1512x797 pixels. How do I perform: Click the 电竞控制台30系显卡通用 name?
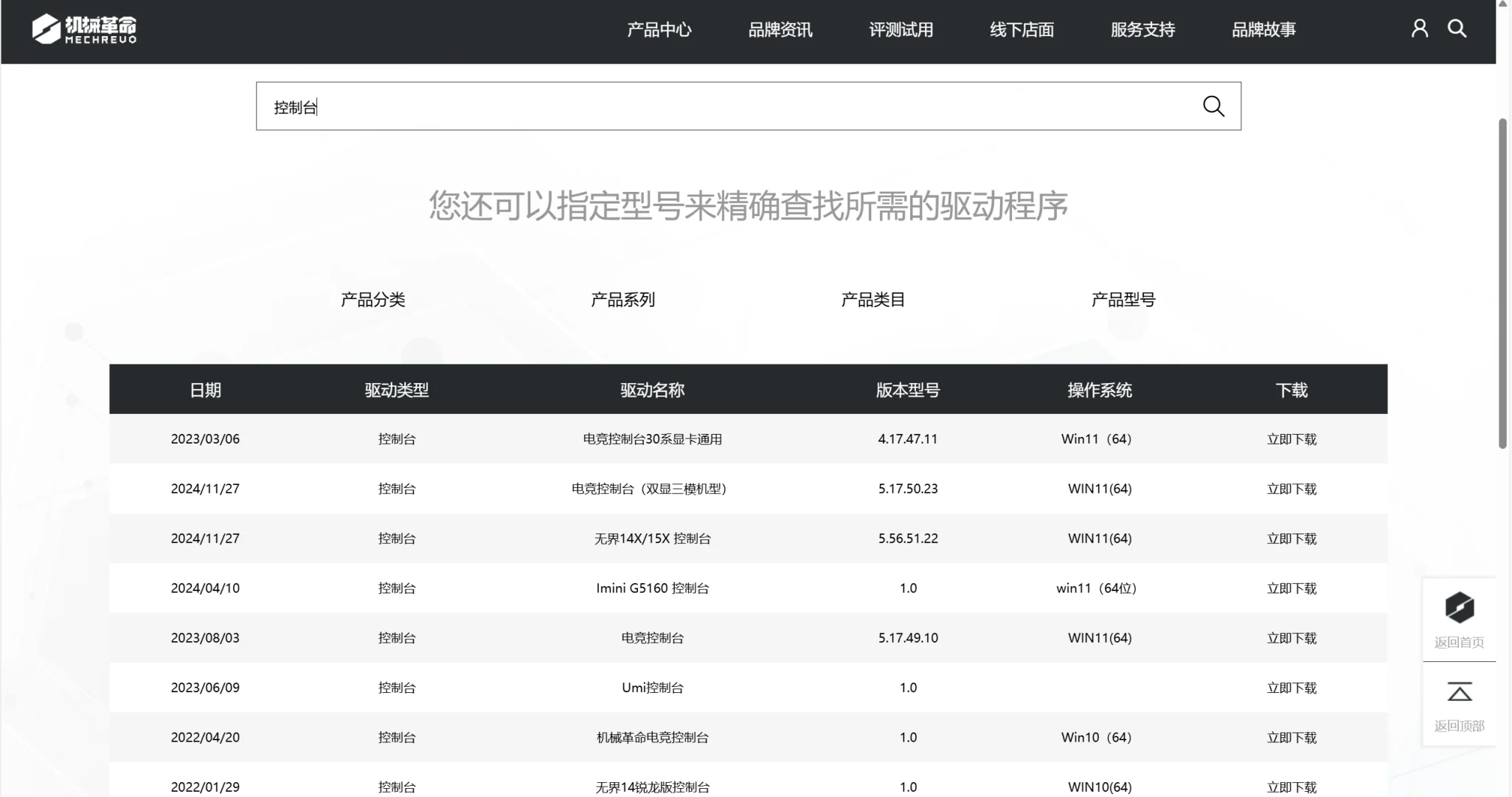click(x=653, y=439)
